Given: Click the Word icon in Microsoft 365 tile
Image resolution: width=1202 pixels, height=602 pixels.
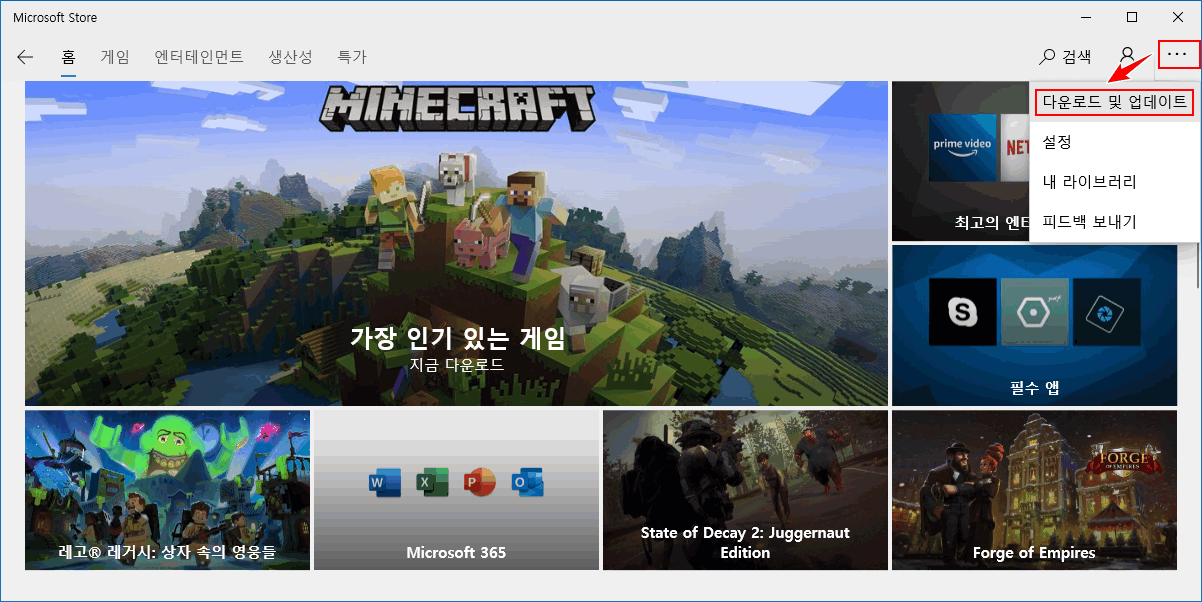Looking at the screenshot, I should pos(385,482).
